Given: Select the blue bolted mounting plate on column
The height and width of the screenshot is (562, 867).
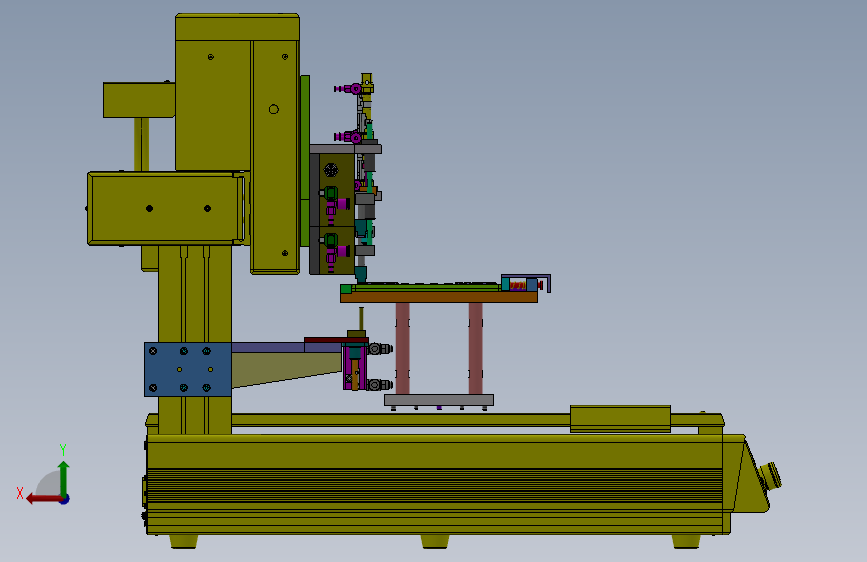Looking at the screenshot, I should (x=188, y=369).
